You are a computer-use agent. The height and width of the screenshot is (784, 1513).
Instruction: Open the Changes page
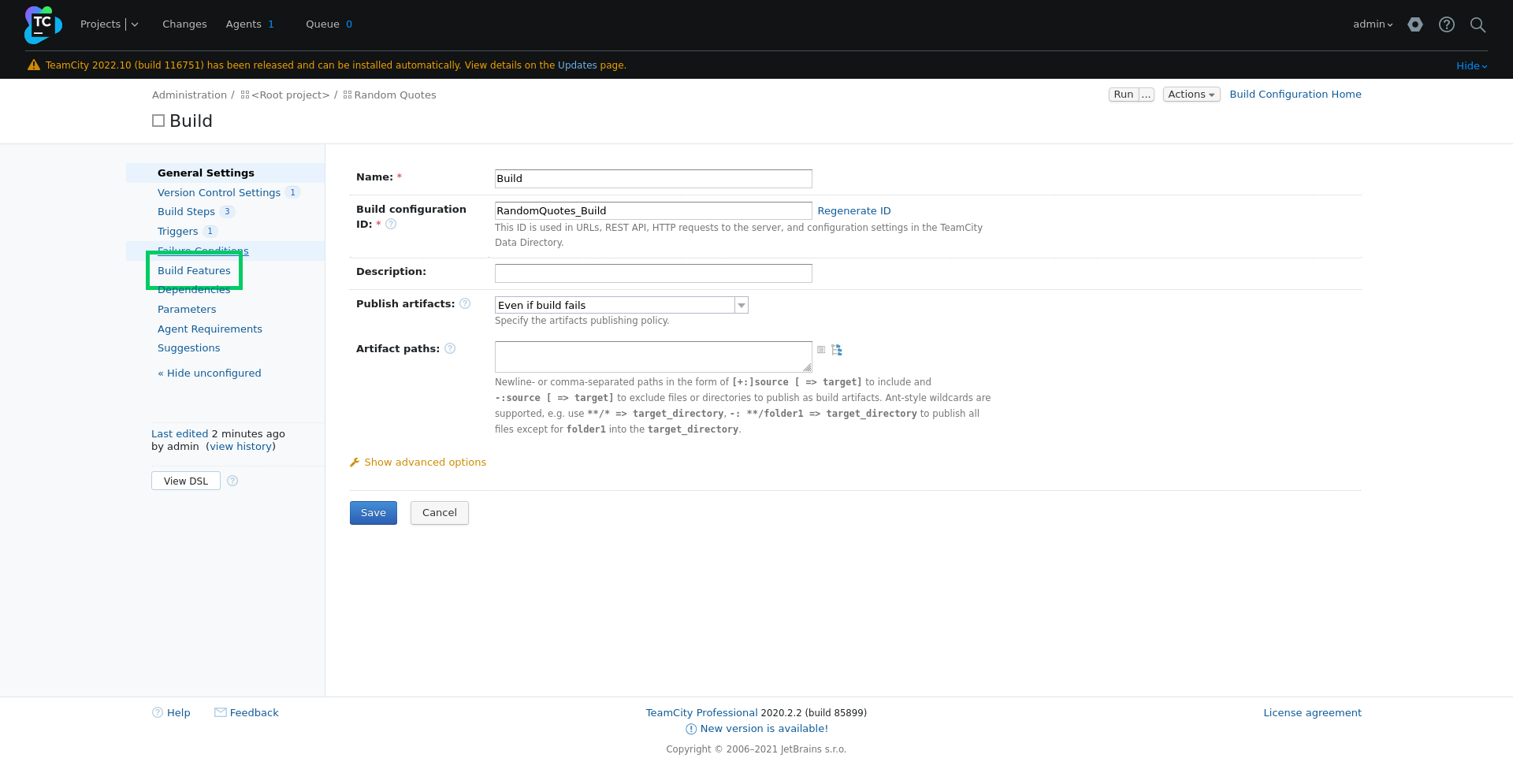[x=184, y=24]
